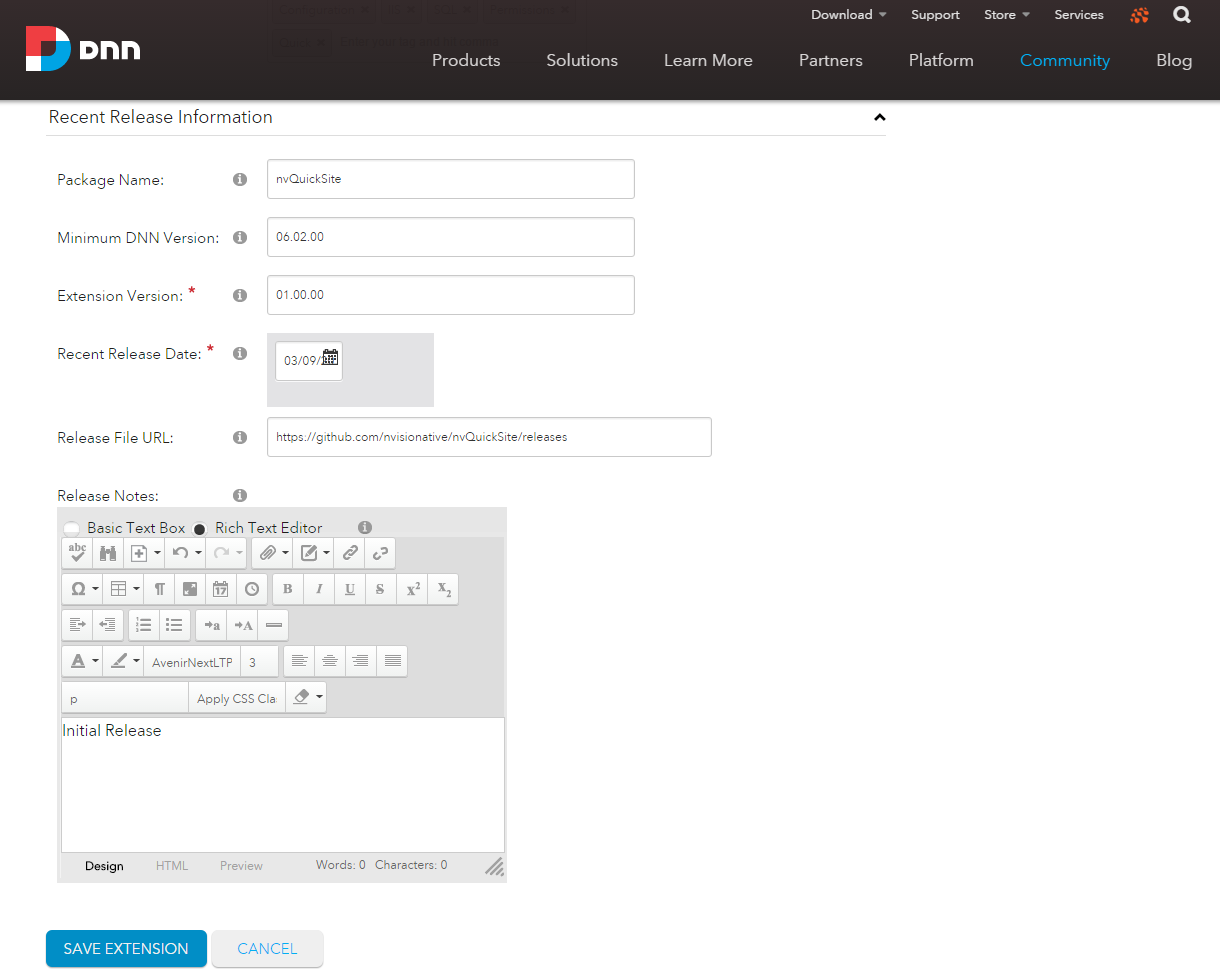Select the Basic Text Box option

coord(72,528)
